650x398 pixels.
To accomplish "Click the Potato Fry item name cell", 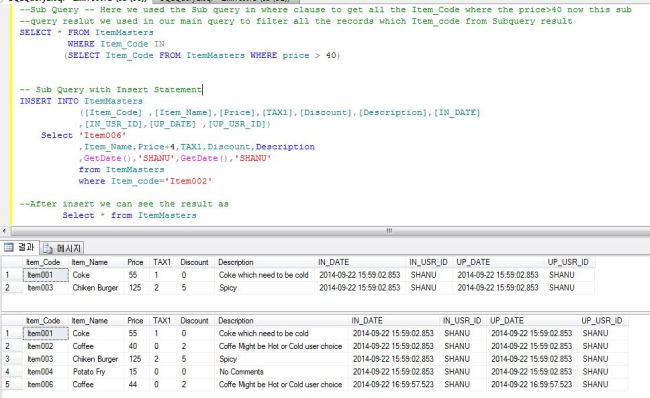I will [x=96, y=372].
